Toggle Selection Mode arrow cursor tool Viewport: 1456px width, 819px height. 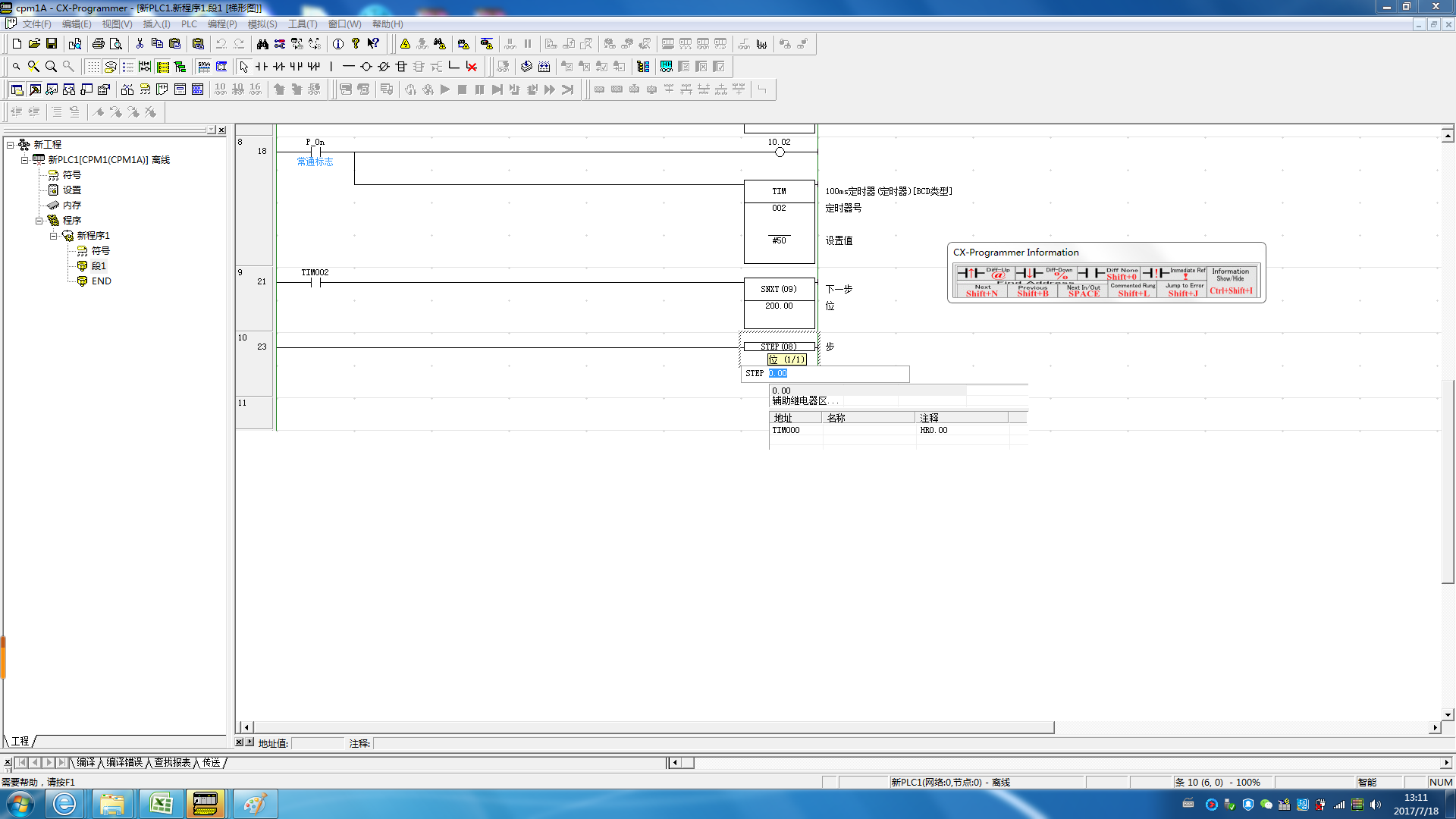244,67
